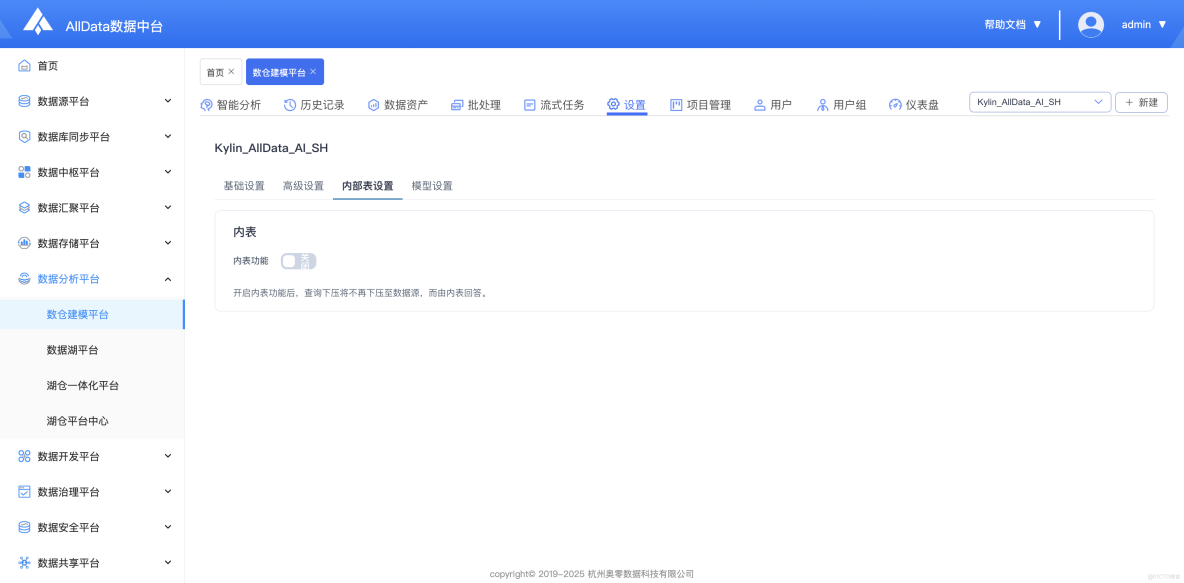This screenshot has height=583, width=1184.
Task: Open the 数据资产 data assets view
Action: [x=398, y=104]
